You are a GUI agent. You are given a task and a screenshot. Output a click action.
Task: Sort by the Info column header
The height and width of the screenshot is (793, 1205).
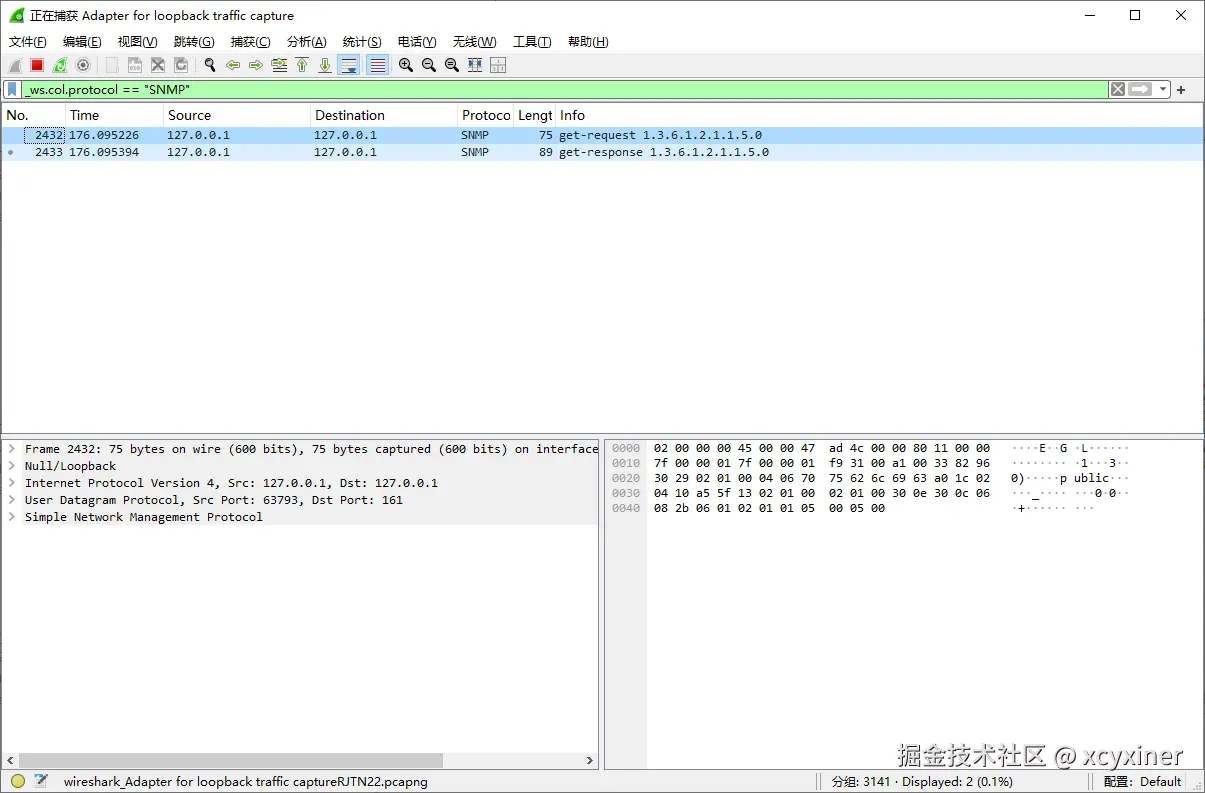coord(879,115)
